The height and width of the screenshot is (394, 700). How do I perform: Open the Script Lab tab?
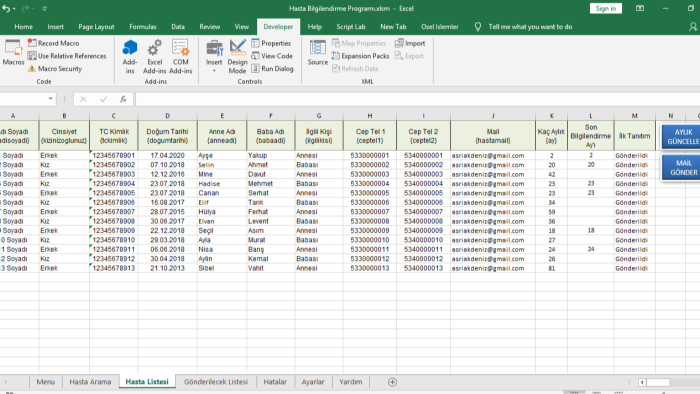pyautogui.click(x=350, y=27)
